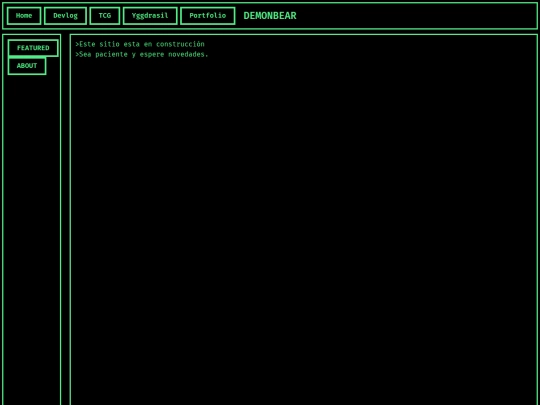Go to the Devlog page
540x405 pixels.
click(65, 16)
